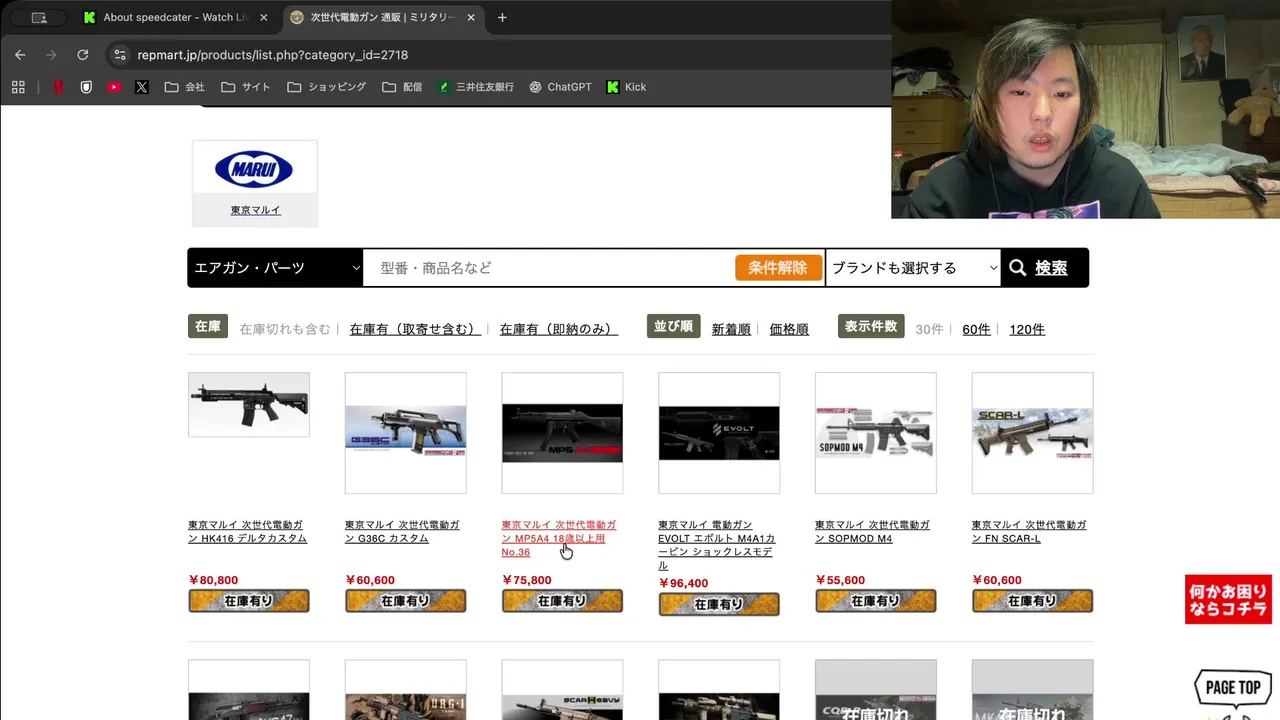Click 在庫有り button under ¥60,600 G36C

click(x=405, y=600)
